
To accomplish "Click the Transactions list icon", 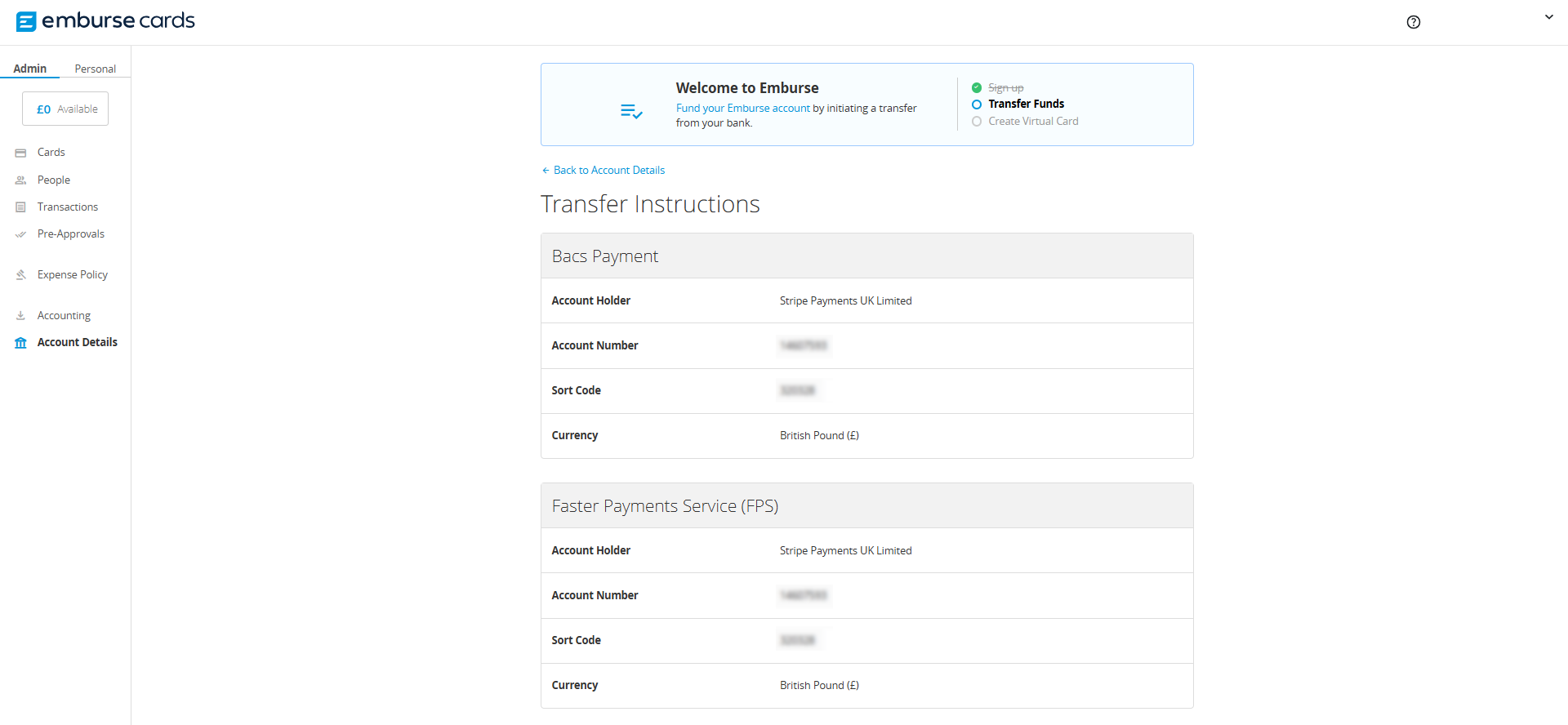I will click(x=20, y=207).
